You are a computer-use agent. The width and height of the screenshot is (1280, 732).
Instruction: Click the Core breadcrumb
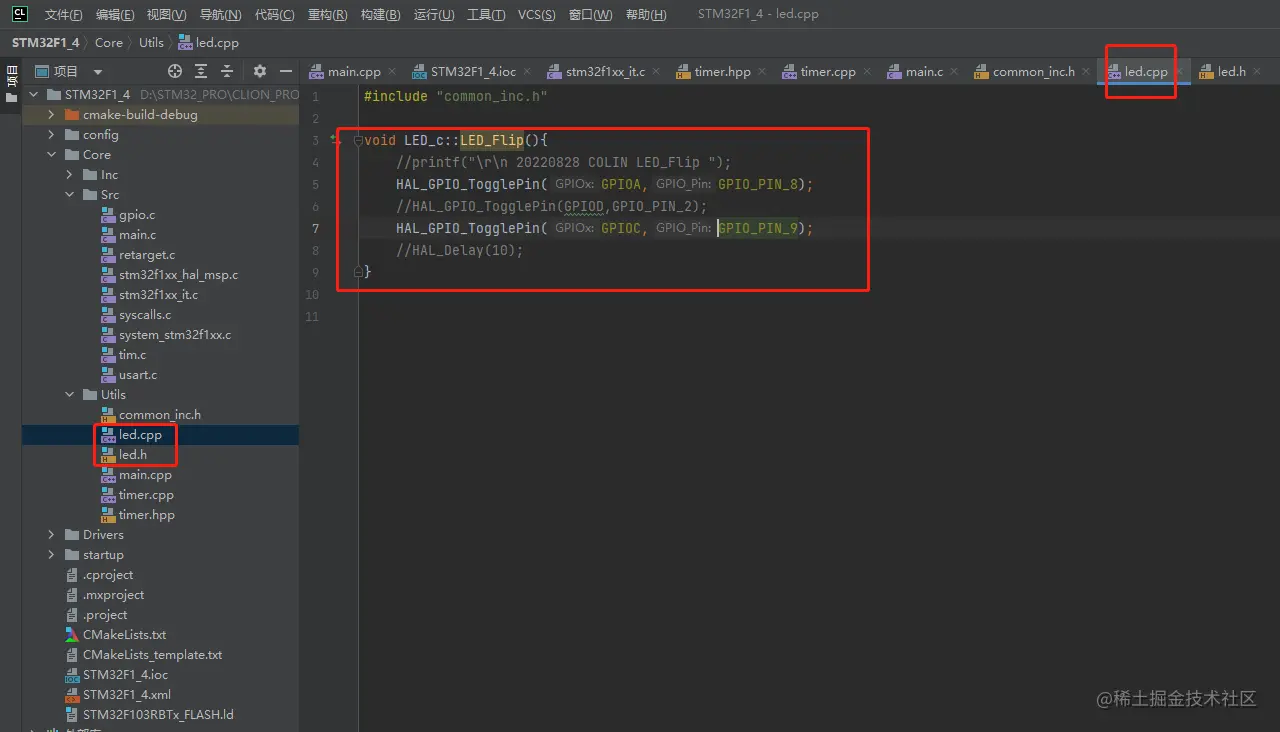[x=109, y=43]
